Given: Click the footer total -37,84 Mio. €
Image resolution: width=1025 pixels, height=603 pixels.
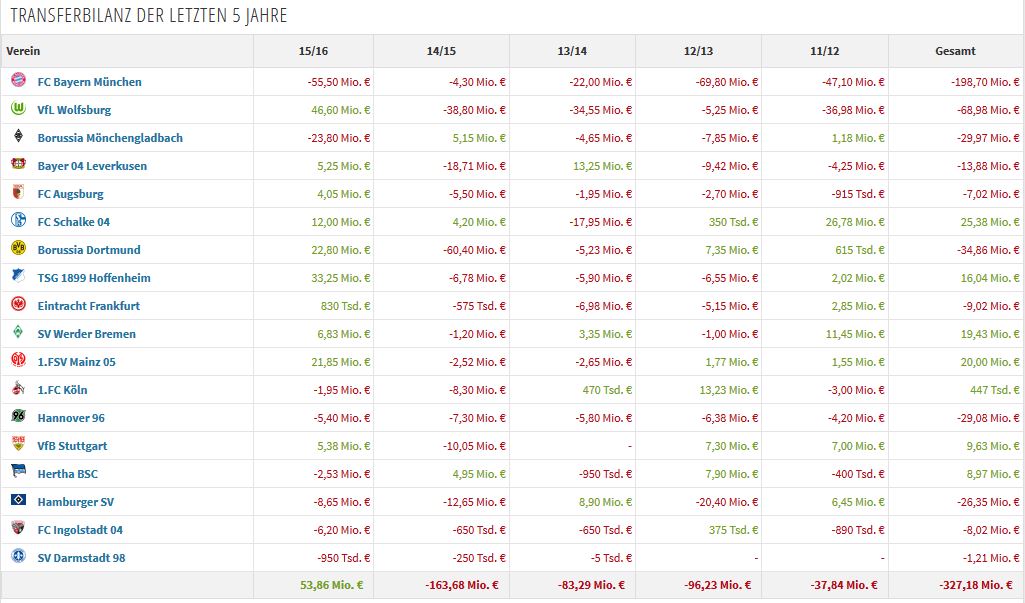Looking at the screenshot, I should pyautogui.click(x=844, y=585).
